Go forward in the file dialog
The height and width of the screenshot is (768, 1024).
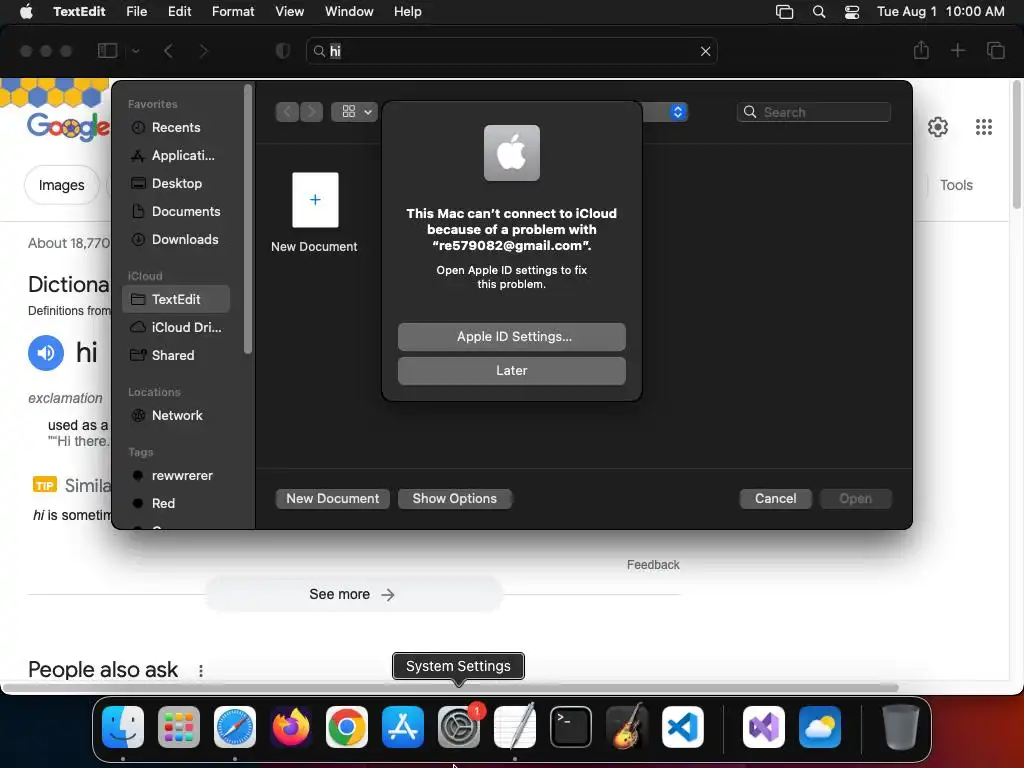click(x=312, y=112)
